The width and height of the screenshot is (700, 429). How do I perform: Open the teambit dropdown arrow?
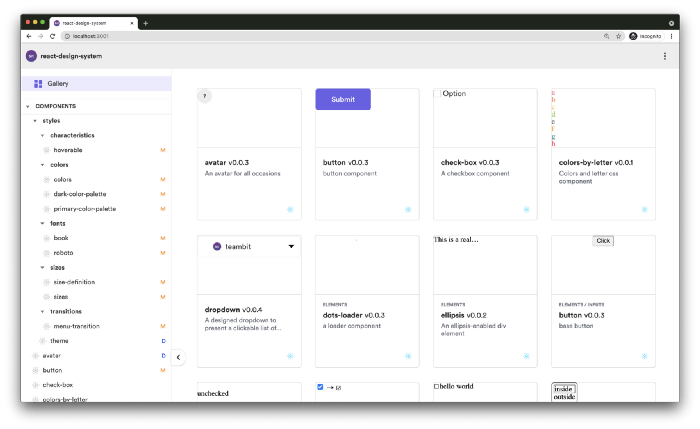291,246
